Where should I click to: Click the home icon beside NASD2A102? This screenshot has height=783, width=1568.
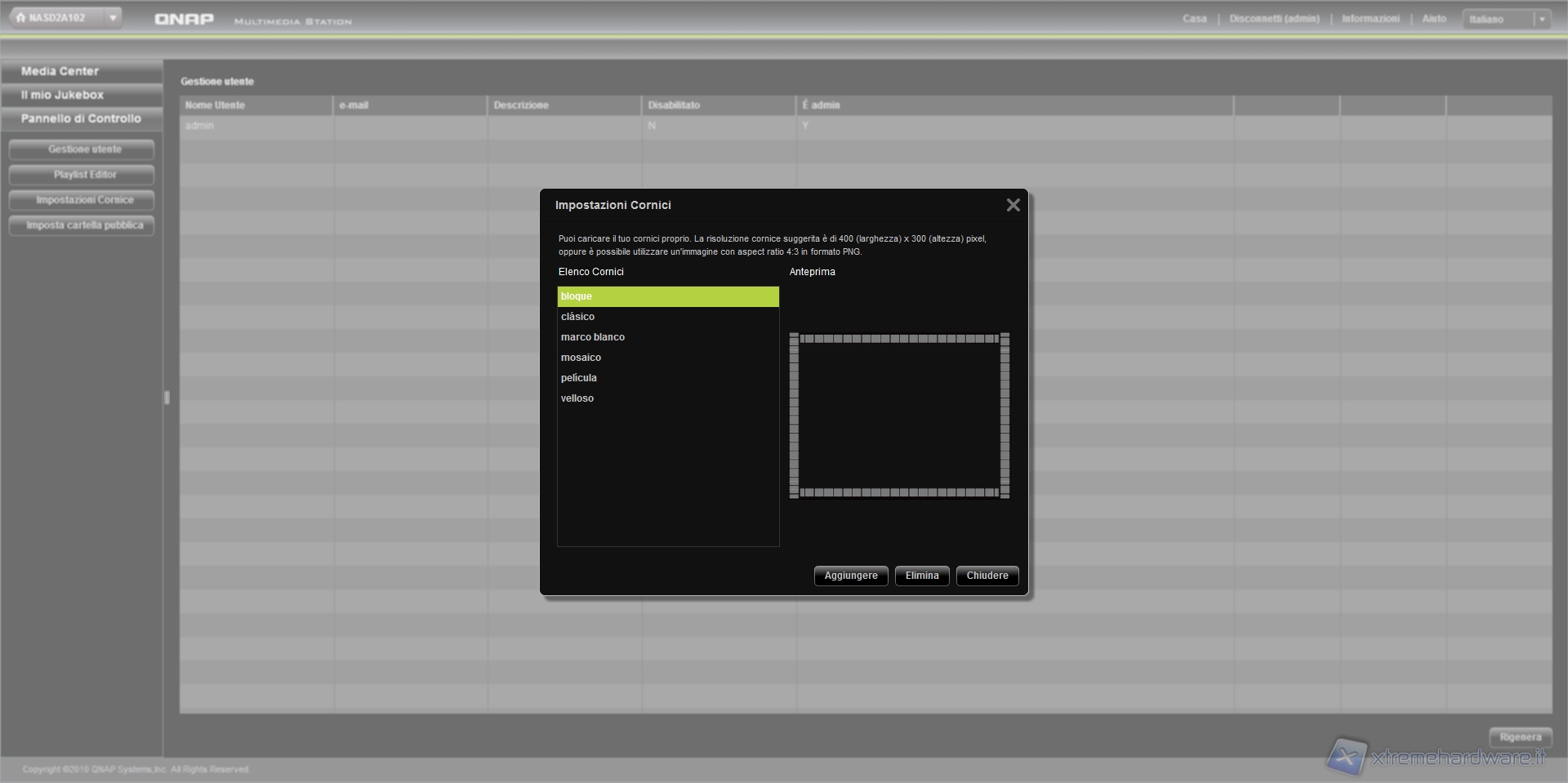click(x=21, y=17)
